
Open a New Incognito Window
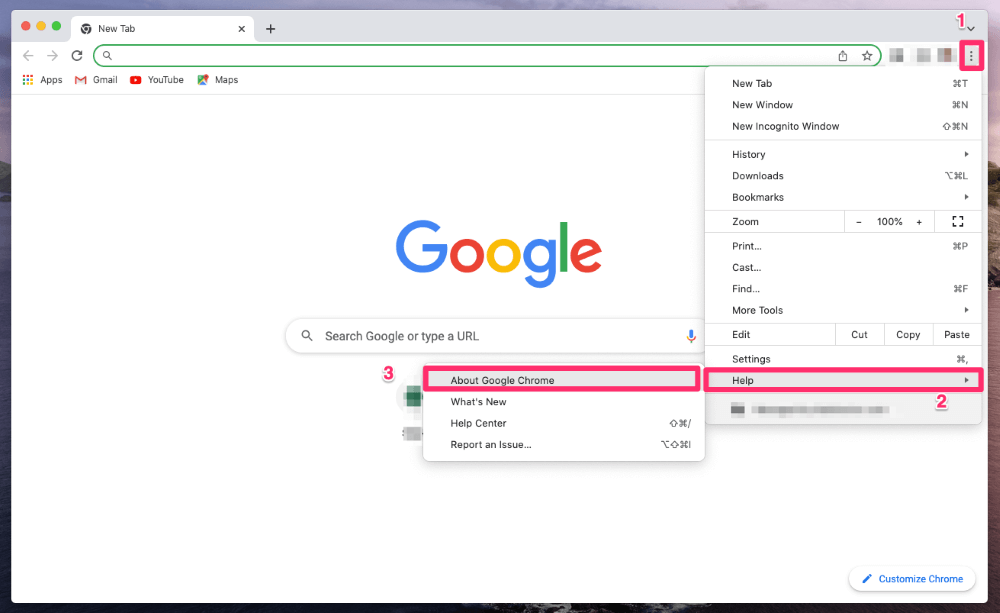pyautogui.click(x=843, y=126)
